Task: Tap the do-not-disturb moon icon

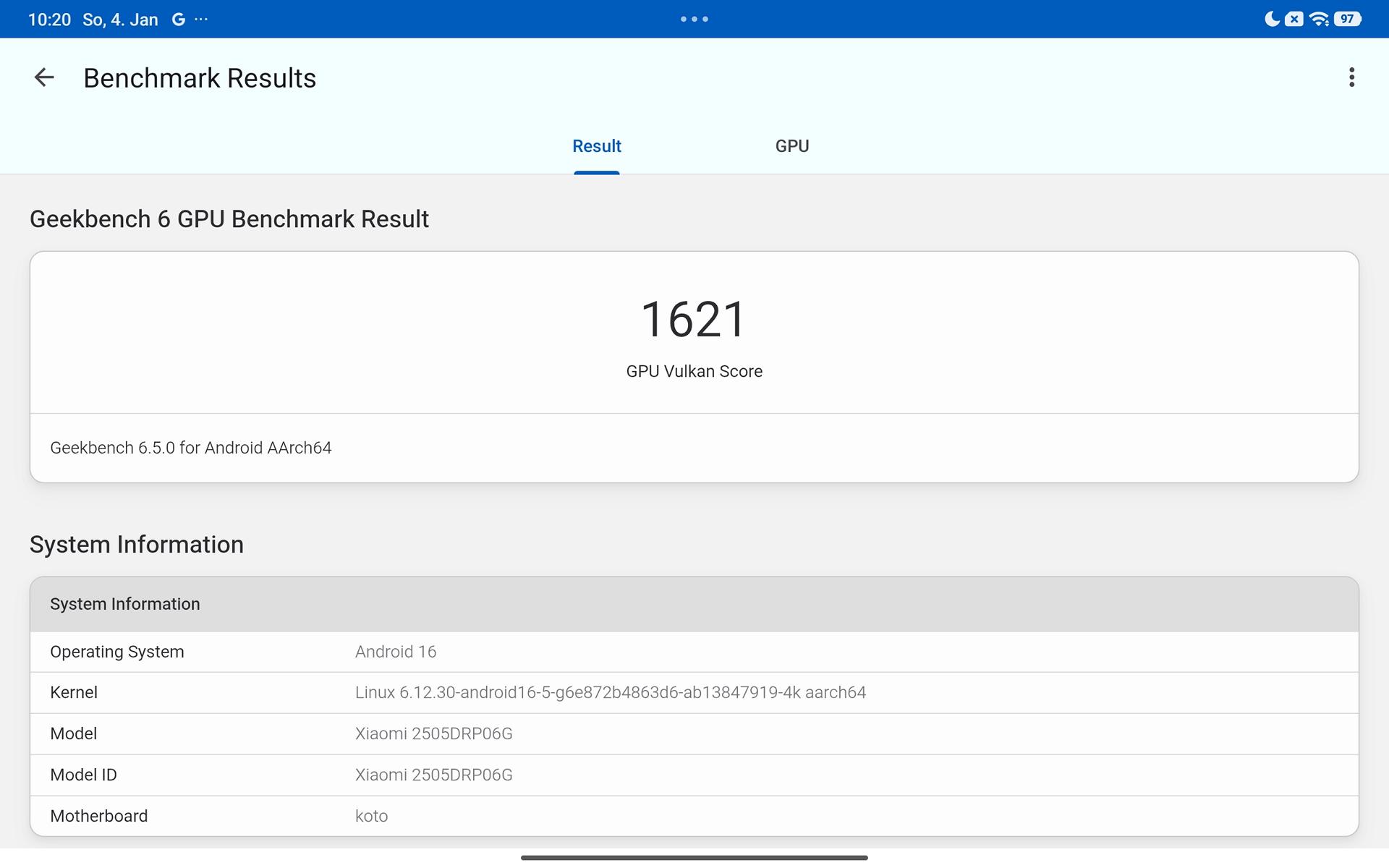Action: point(1271,20)
